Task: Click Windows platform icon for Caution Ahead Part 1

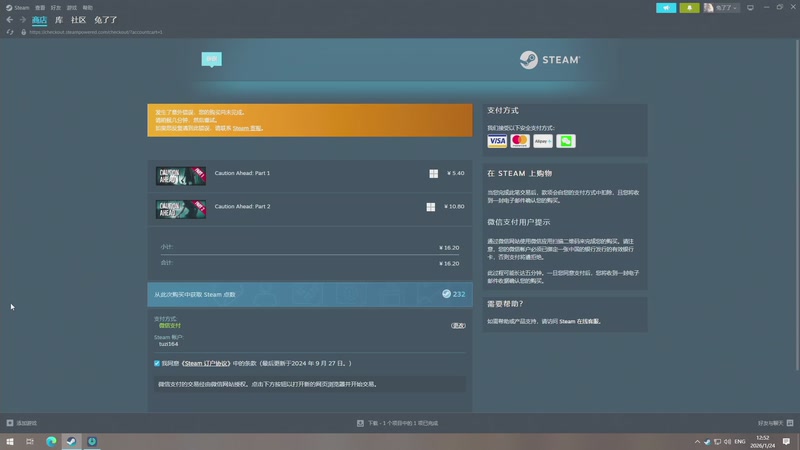Action: 433,173
